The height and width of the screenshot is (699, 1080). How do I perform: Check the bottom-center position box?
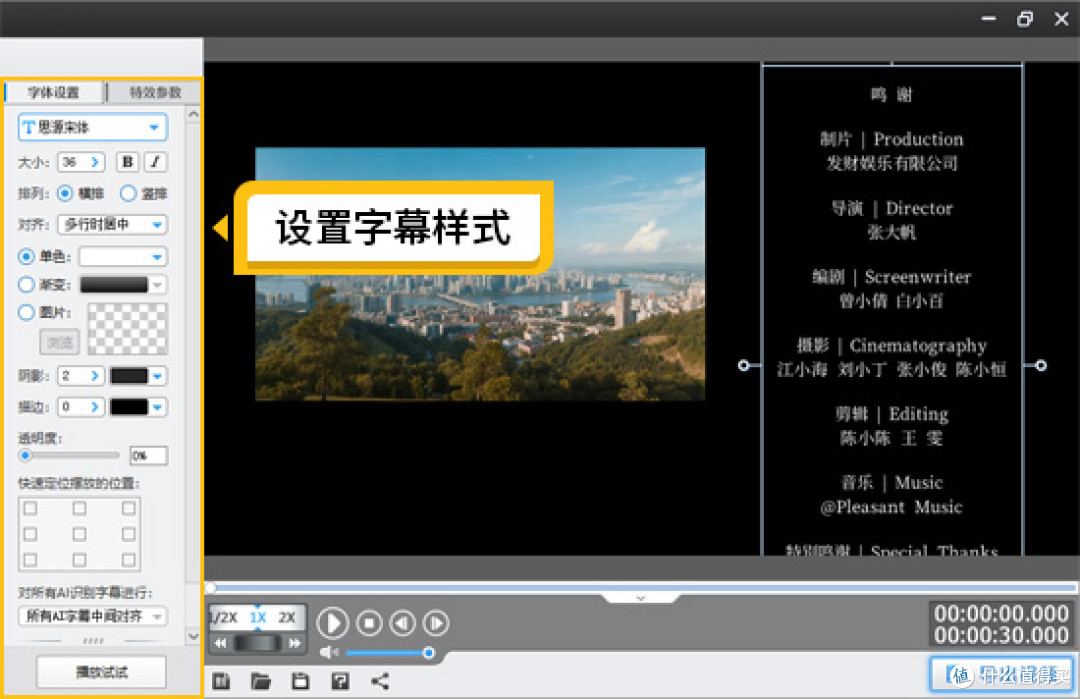coord(79,560)
